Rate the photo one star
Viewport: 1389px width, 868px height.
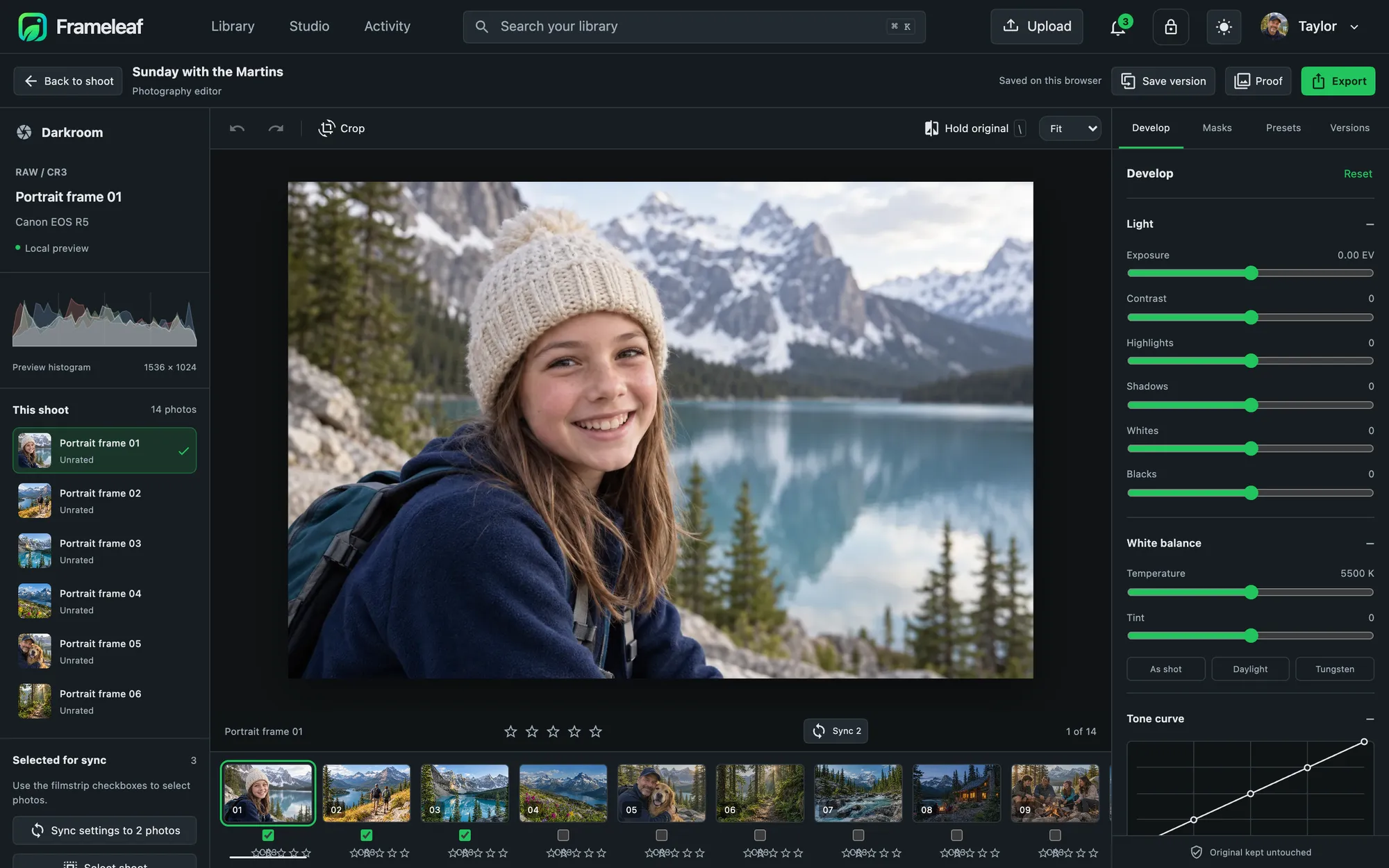pyautogui.click(x=510, y=731)
